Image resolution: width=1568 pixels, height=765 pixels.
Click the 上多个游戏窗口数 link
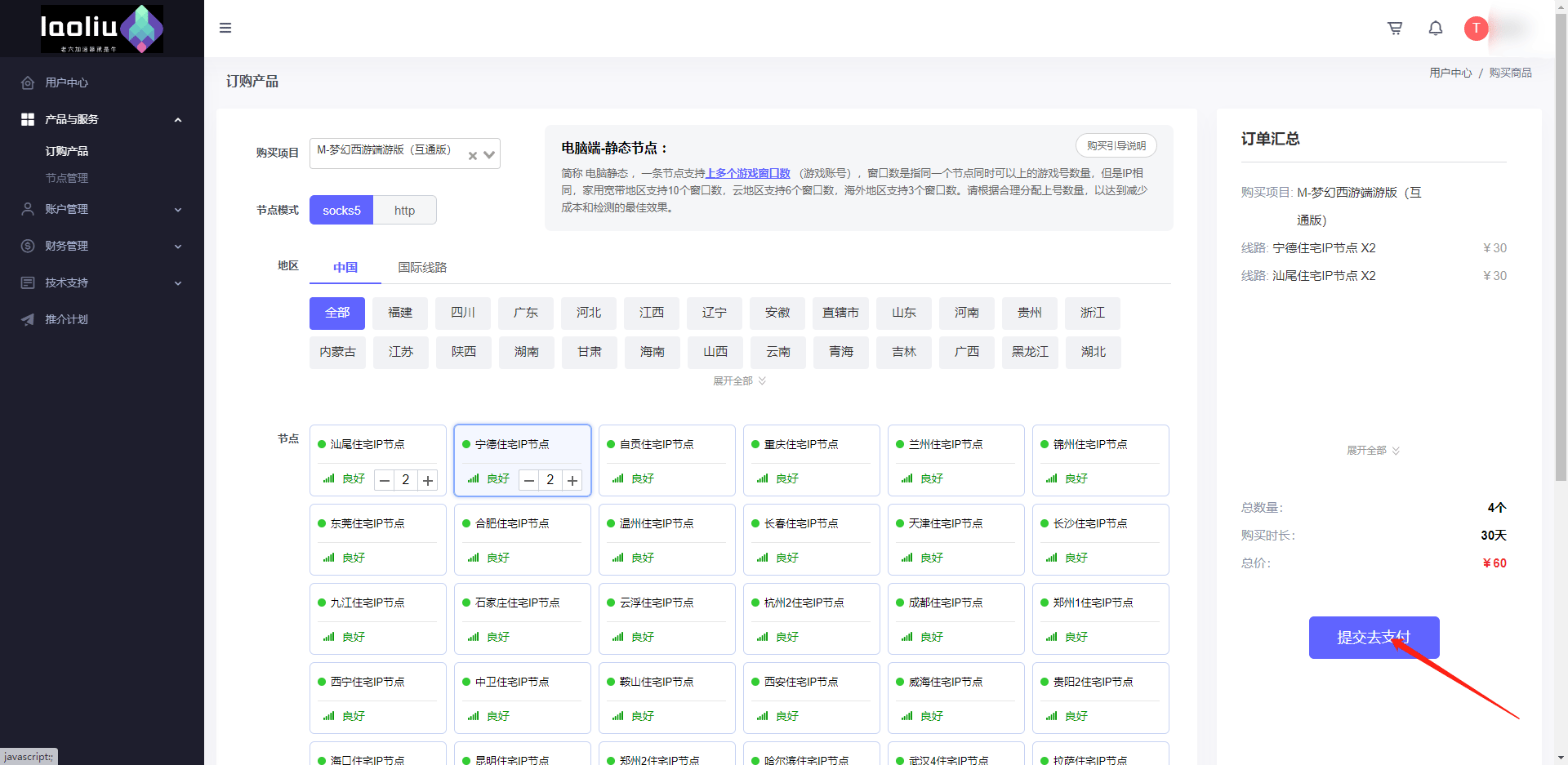(747, 173)
